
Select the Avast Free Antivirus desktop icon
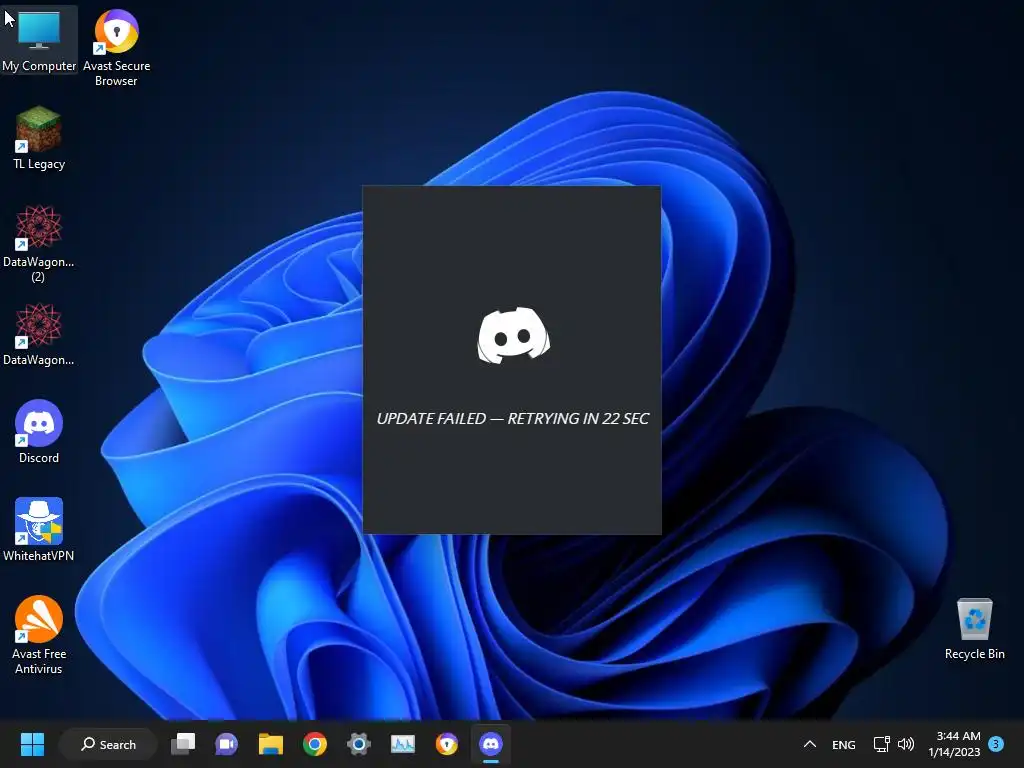(39, 635)
